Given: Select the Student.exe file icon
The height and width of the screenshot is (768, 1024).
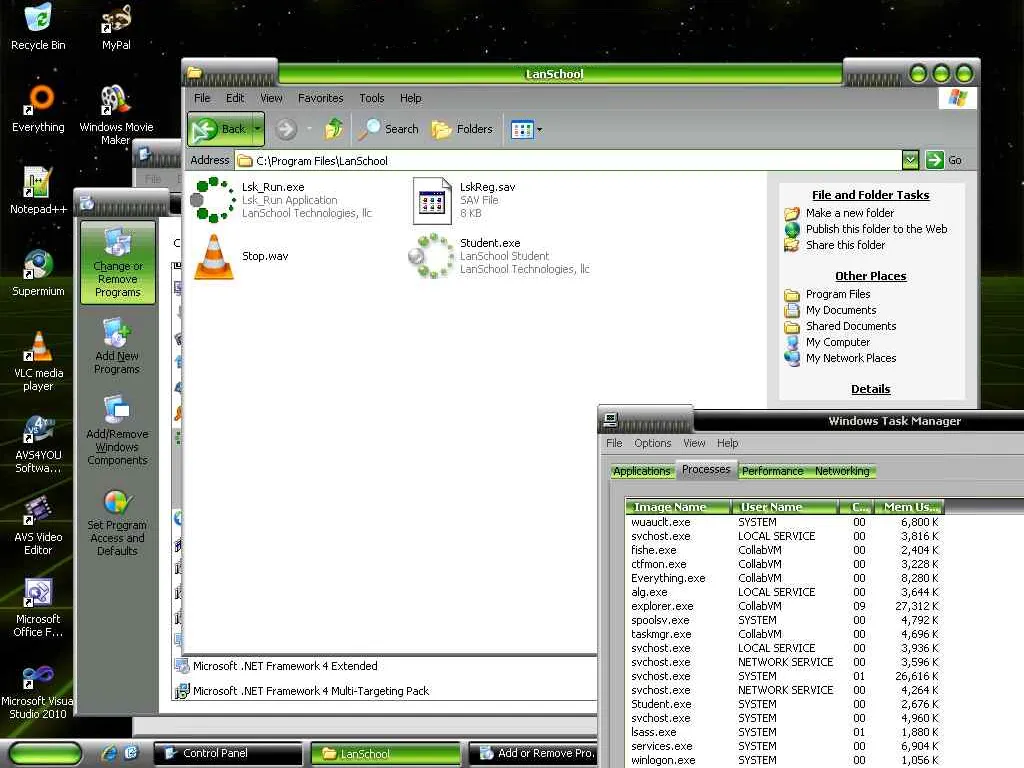Looking at the screenshot, I should coord(431,256).
